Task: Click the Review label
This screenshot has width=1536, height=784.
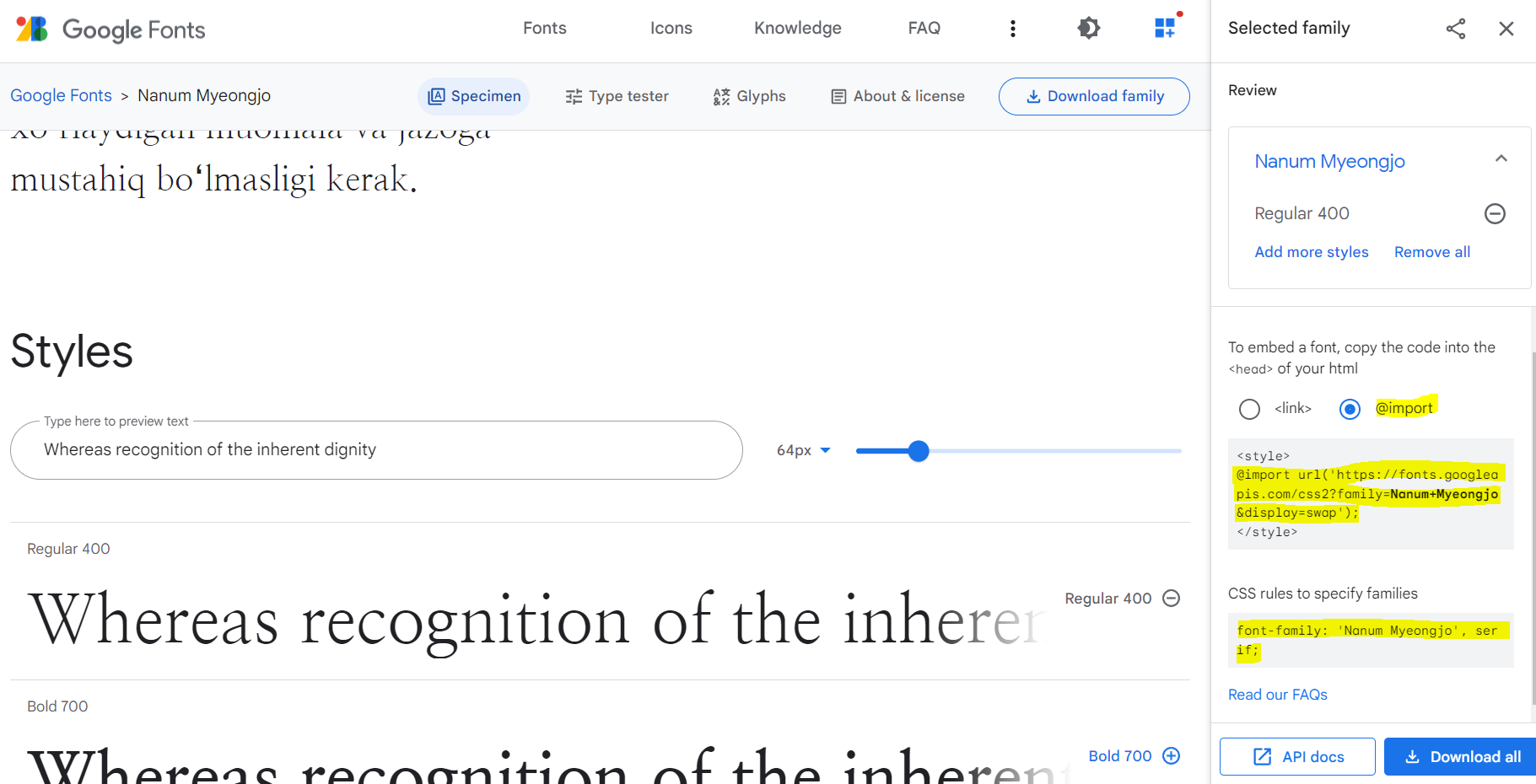Action: pyautogui.click(x=1253, y=90)
